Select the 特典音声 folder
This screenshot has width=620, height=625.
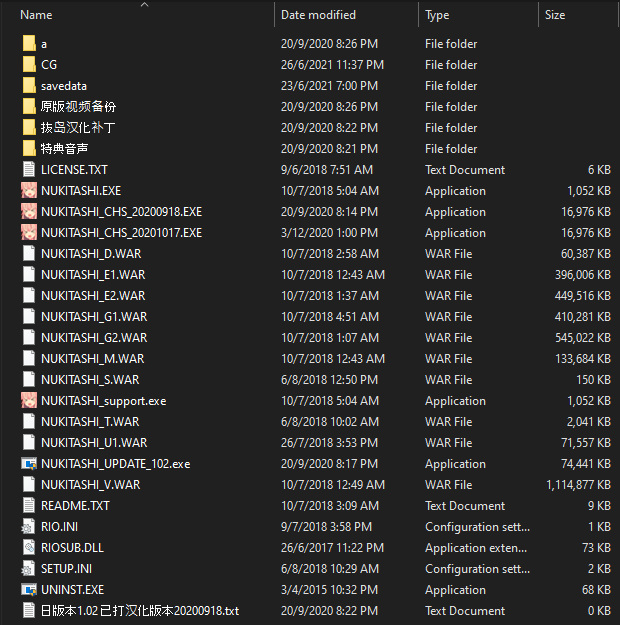pos(63,149)
